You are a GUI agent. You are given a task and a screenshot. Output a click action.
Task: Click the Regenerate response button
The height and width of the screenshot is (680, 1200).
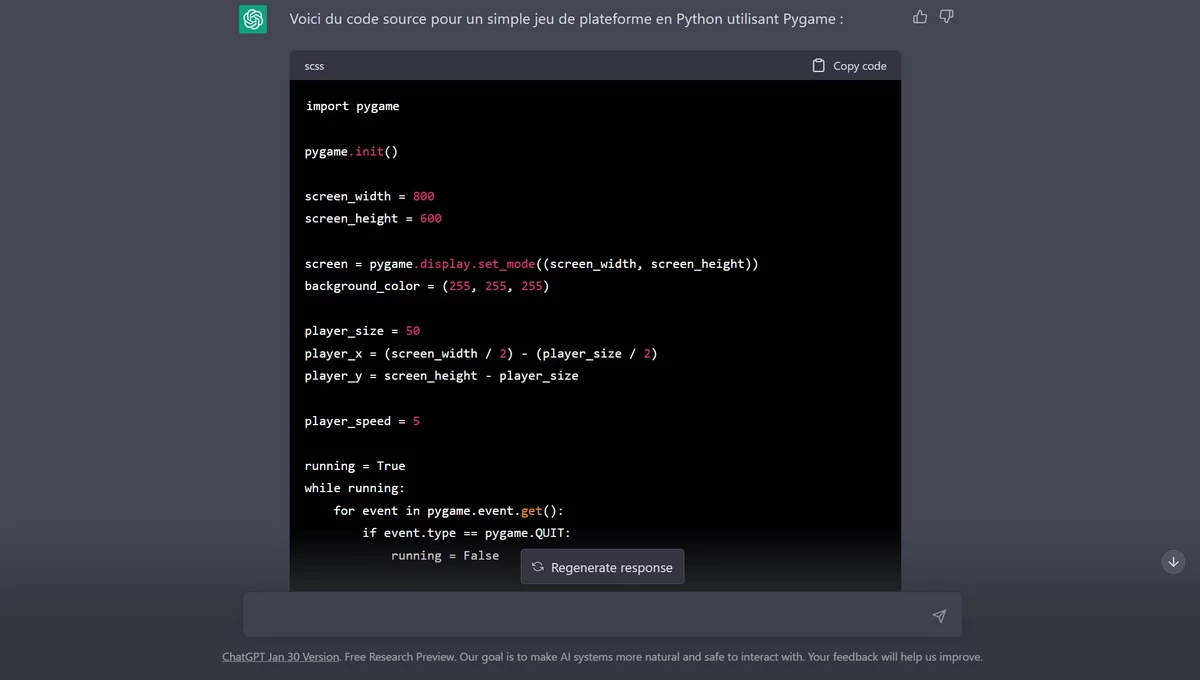pos(602,567)
